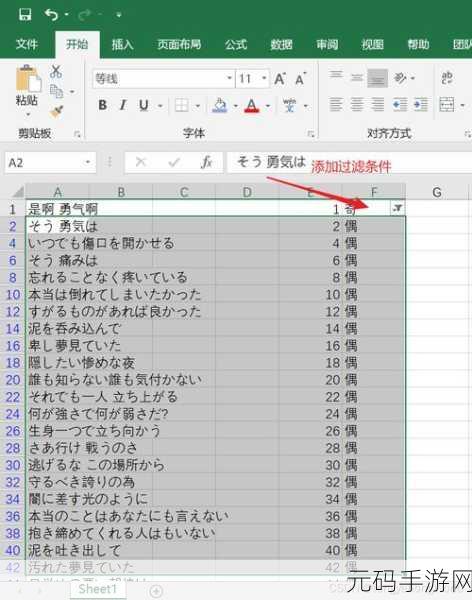The width and height of the screenshot is (472, 600).
Task: Click the Borders icon
Action: click(181, 105)
